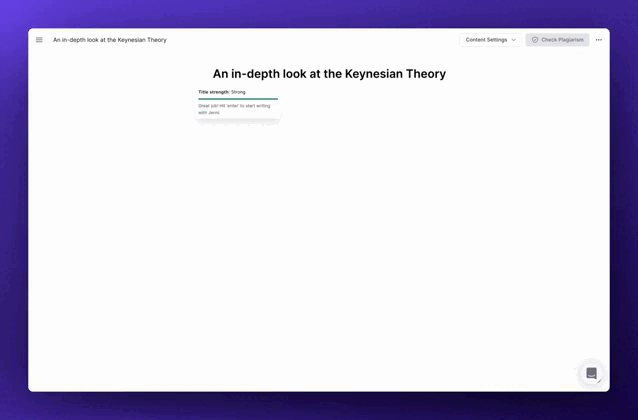The image size is (638, 420).
Task: Click the main heading 'An in-depth look at the Keynesian Theory'
Action: [329, 74]
